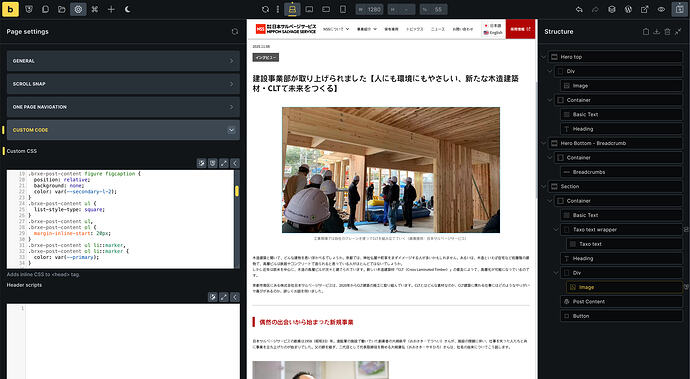Open the shield icon next to Bricks logo
This screenshot has width=690, height=379.
coord(29,9)
